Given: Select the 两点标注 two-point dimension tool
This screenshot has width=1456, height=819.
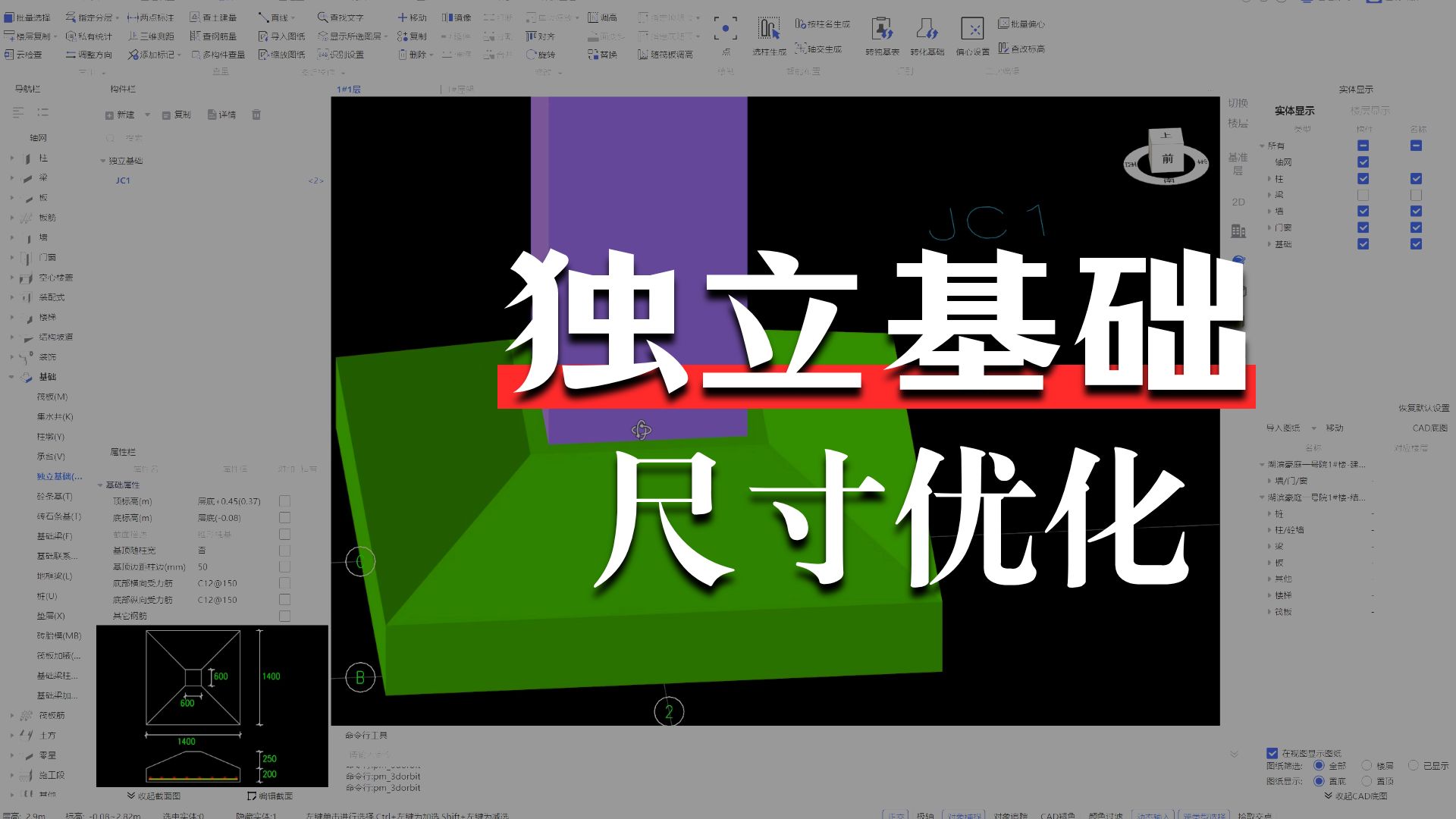Looking at the screenshot, I should click(x=150, y=17).
